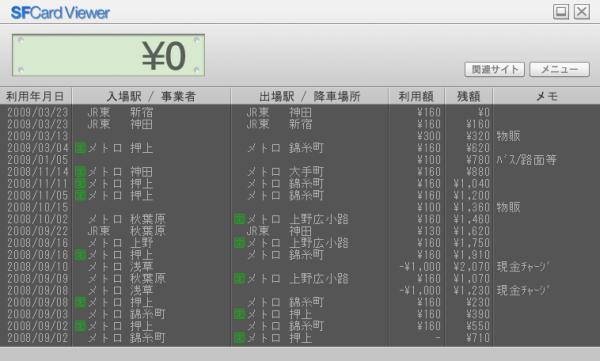Viewport: 600px width, 361px height.
Task: Click the green entry icon on the ¥550 balance row
Action: pos(80,326)
